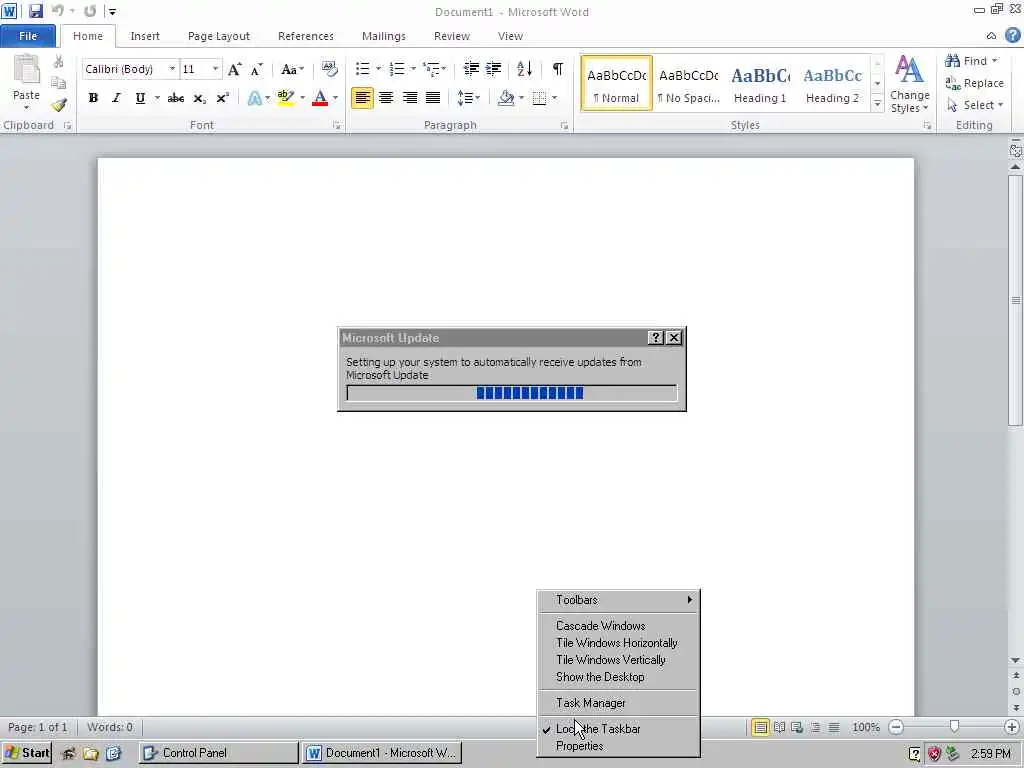Click the Save icon in Quick Access Toolbar
This screenshot has width=1024, height=768.
[x=35, y=11]
